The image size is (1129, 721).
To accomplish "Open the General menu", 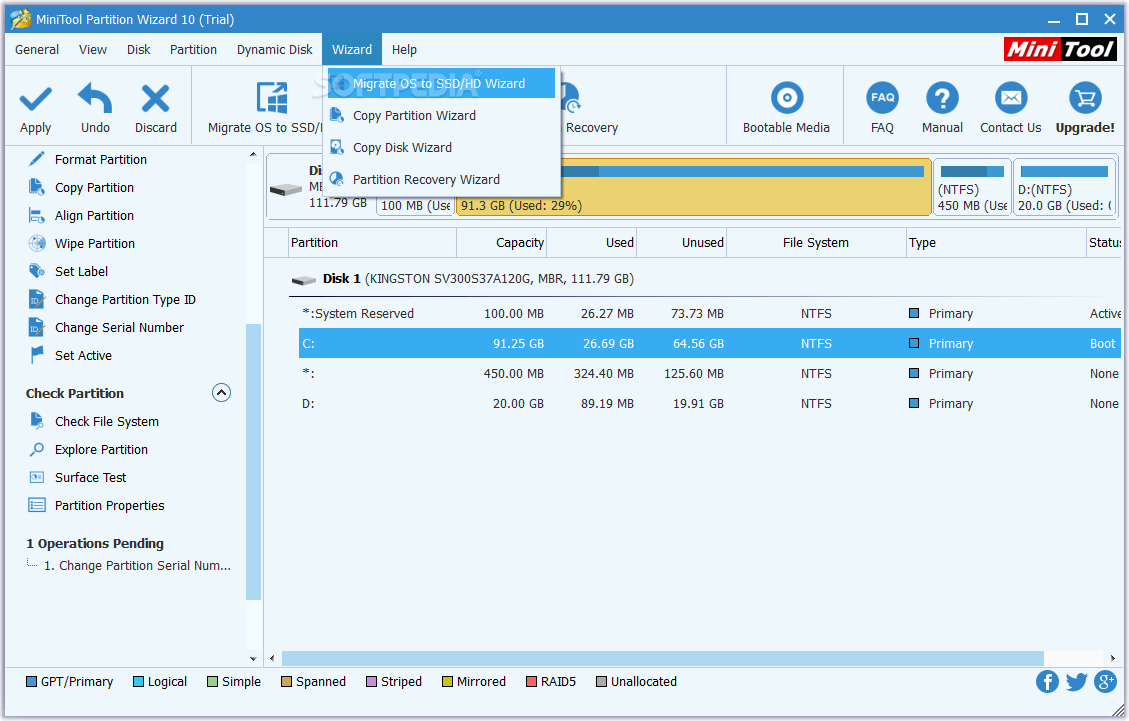I will pos(37,50).
